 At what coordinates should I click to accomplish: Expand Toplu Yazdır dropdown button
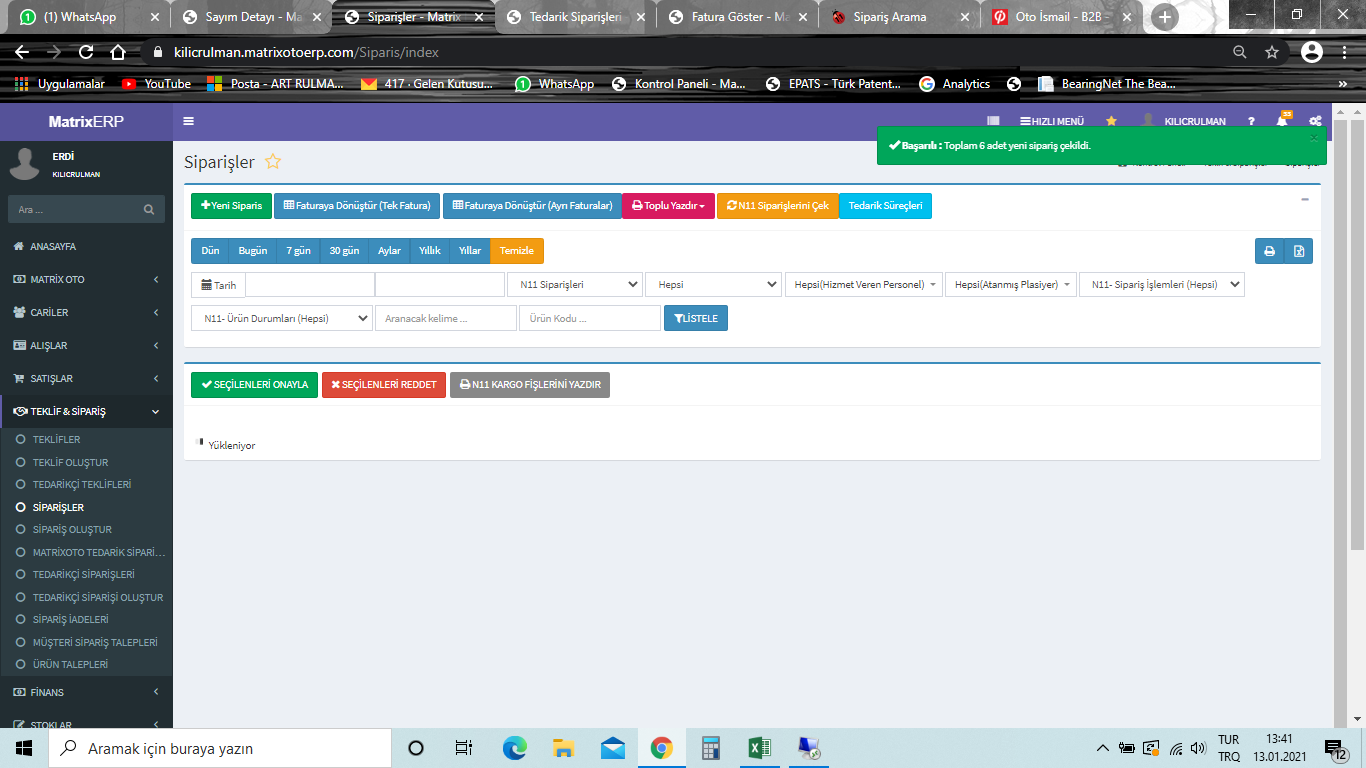click(x=668, y=206)
